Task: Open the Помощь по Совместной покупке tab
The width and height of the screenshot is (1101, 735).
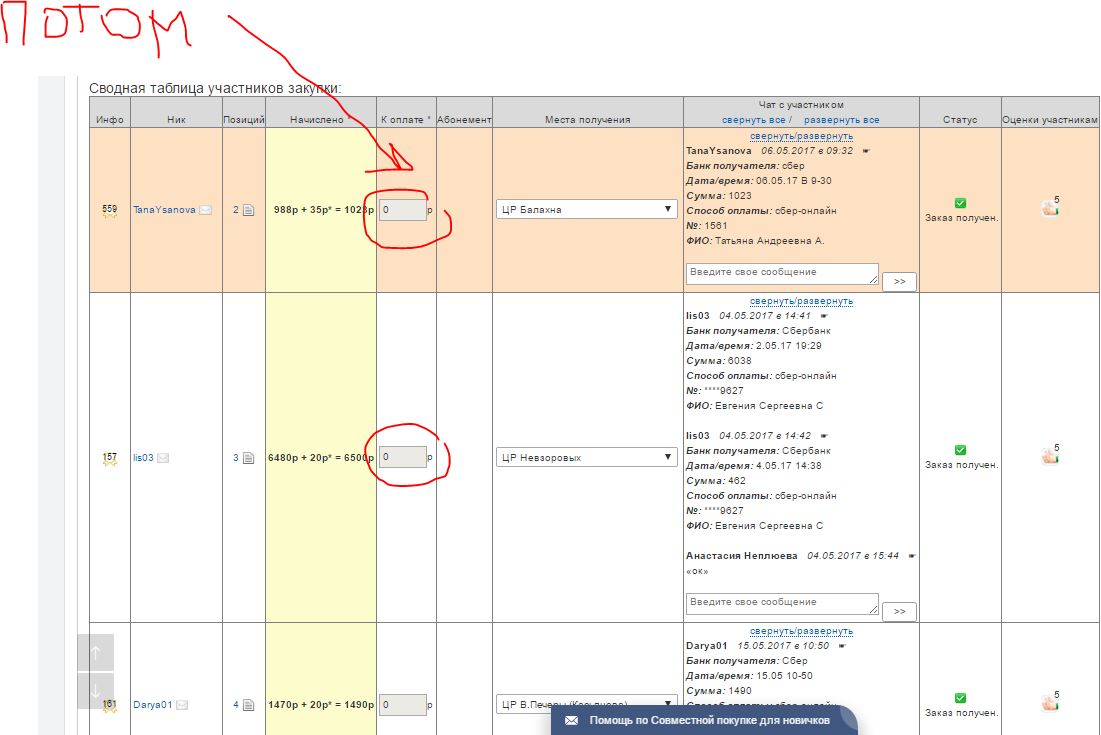Action: (x=704, y=720)
